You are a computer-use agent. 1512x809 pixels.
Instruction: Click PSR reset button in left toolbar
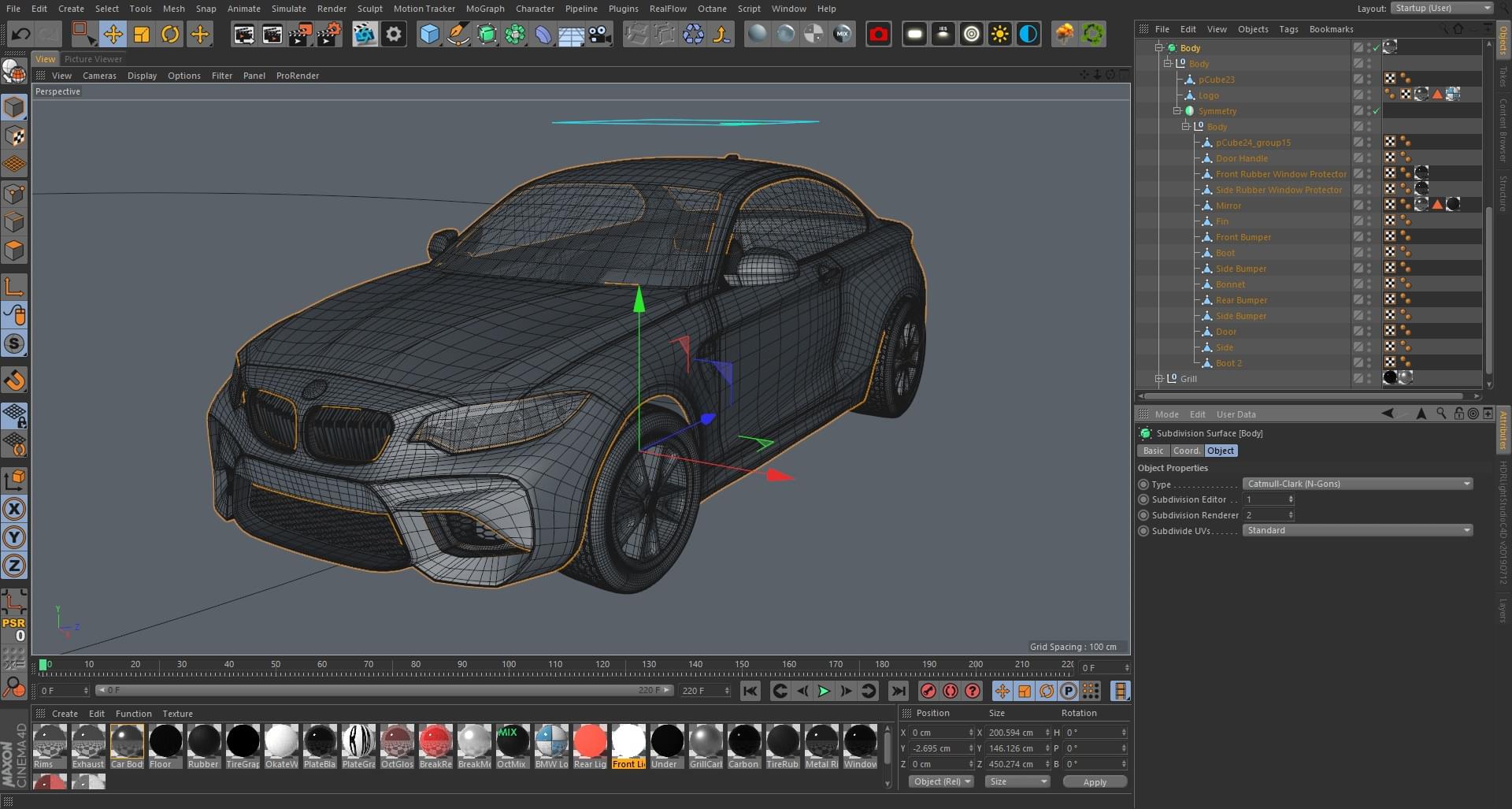point(14,629)
